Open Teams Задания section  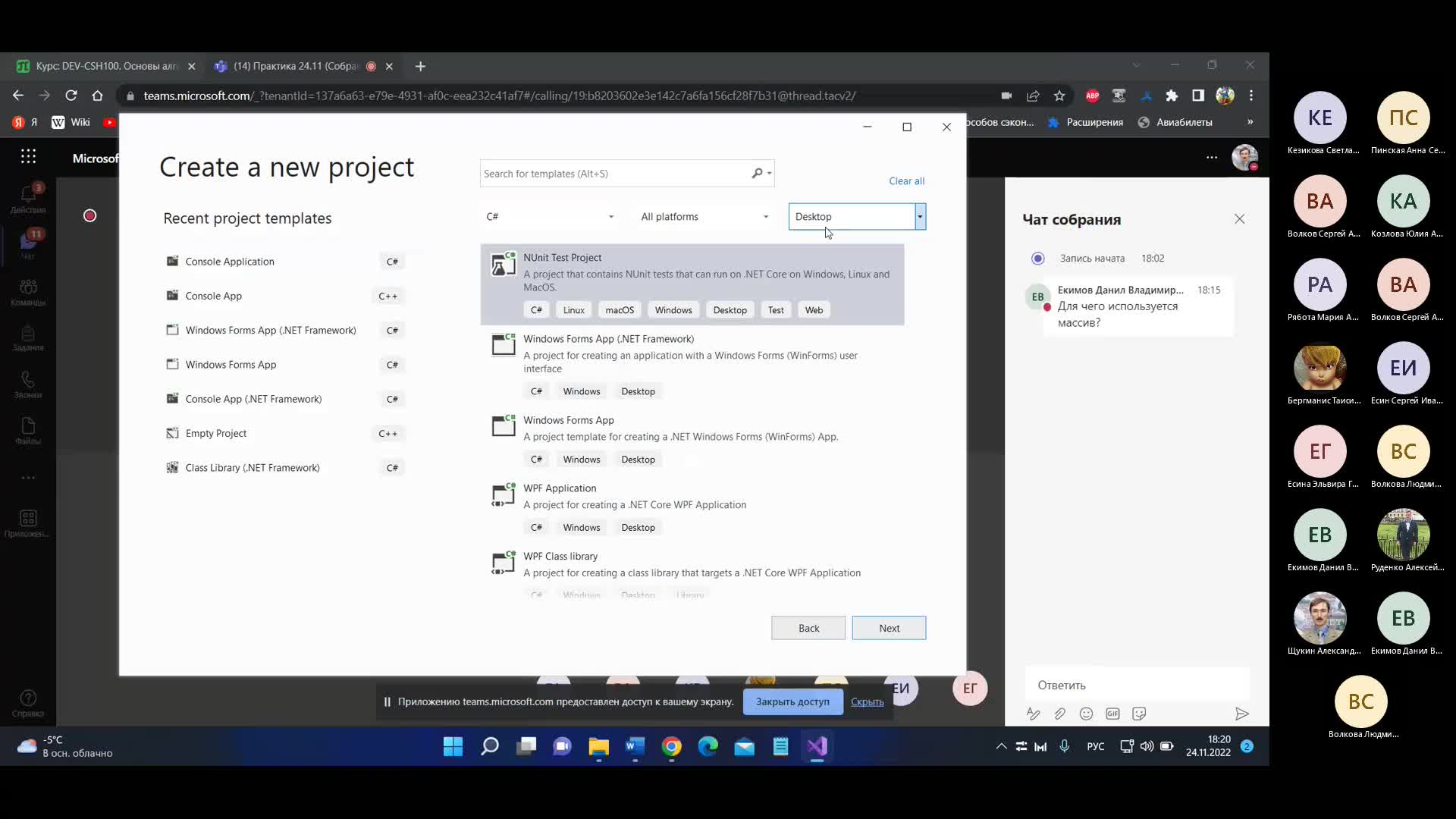point(28,338)
